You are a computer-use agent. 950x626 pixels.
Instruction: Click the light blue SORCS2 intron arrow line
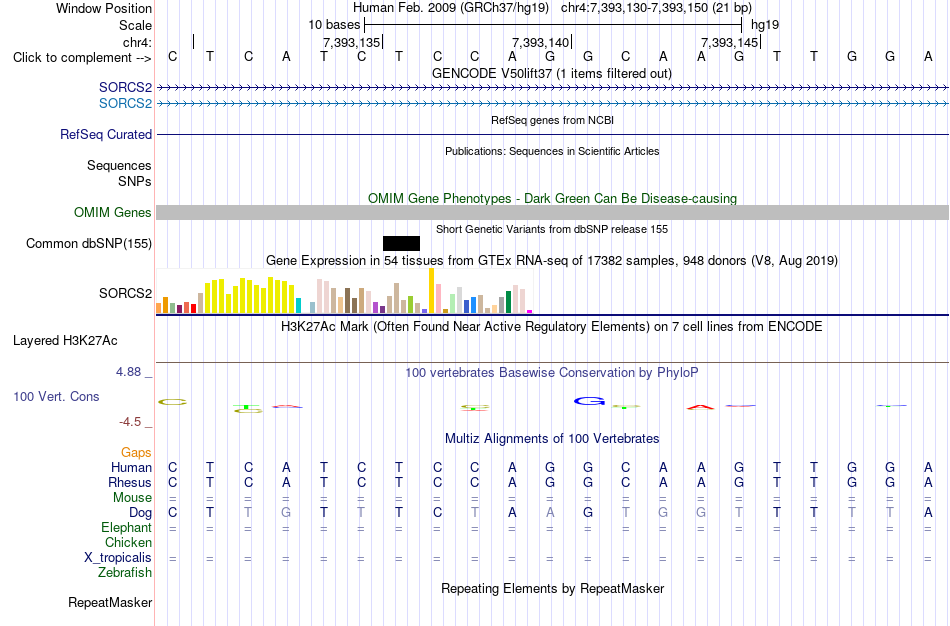(x=553, y=104)
